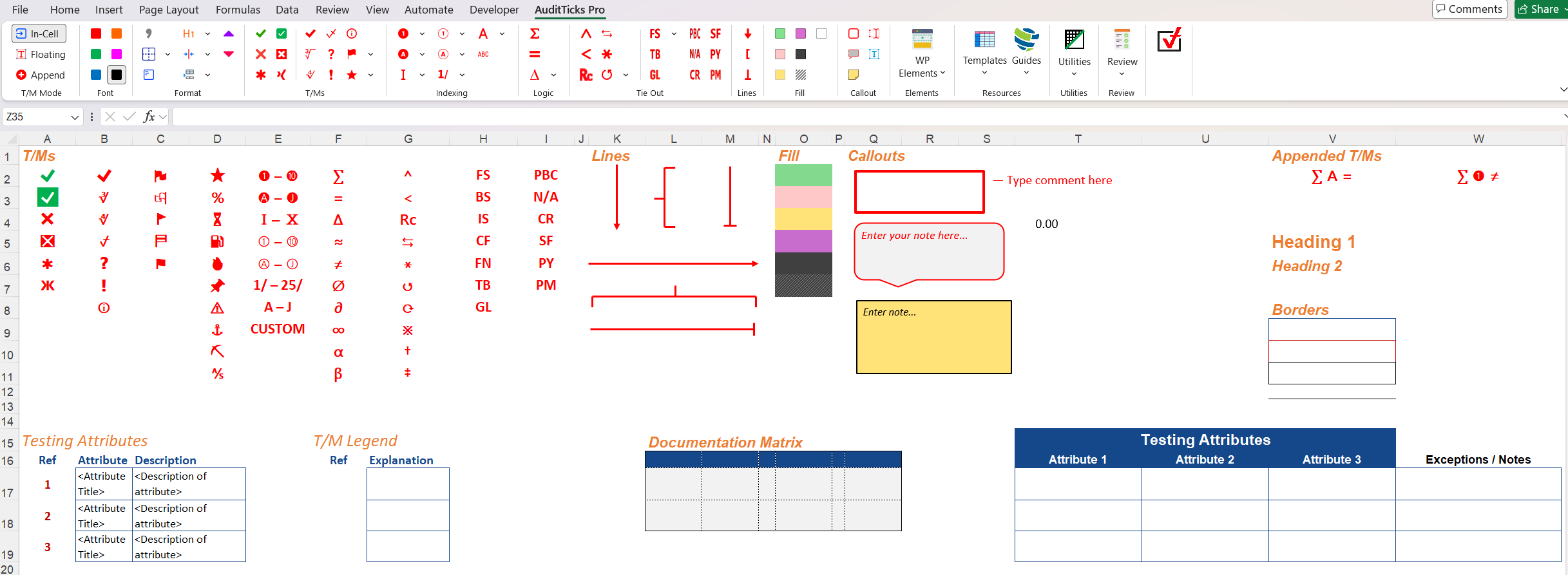Open H1 heading style dropdown
The width and height of the screenshot is (1568, 575).
pyautogui.click(x=207, y=33)
